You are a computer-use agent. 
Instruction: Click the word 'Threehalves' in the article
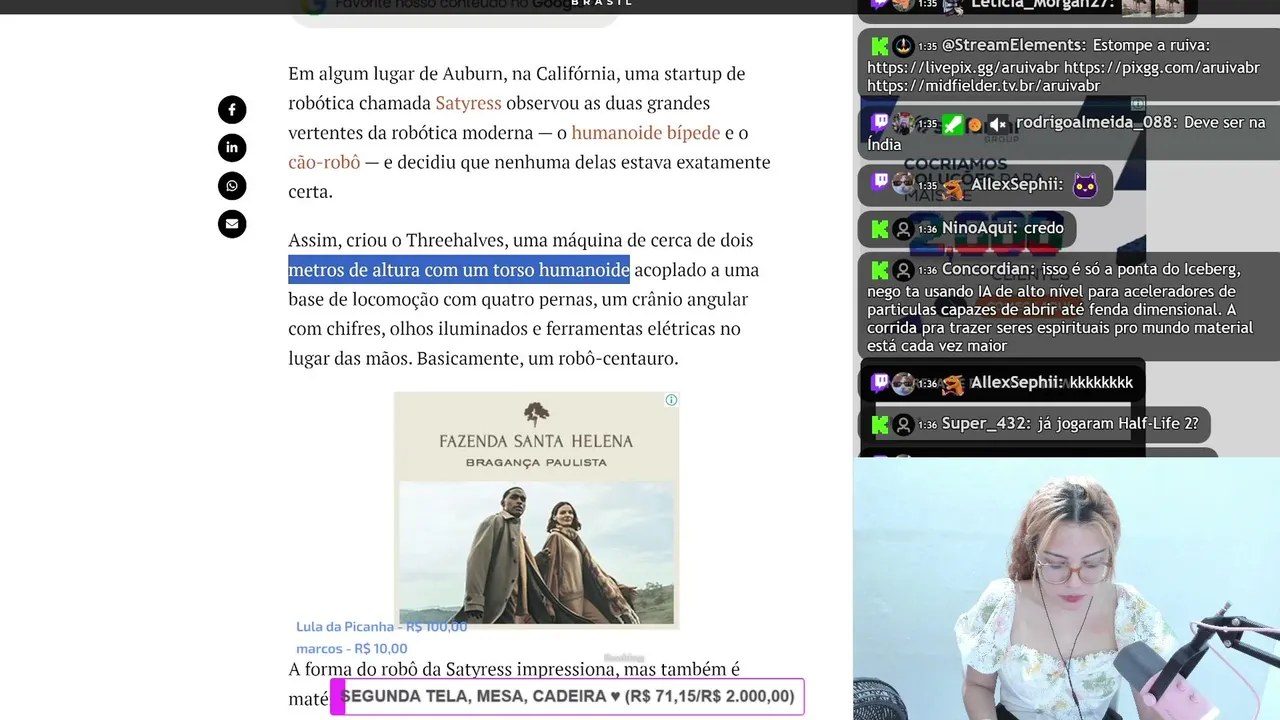[457, 240]
